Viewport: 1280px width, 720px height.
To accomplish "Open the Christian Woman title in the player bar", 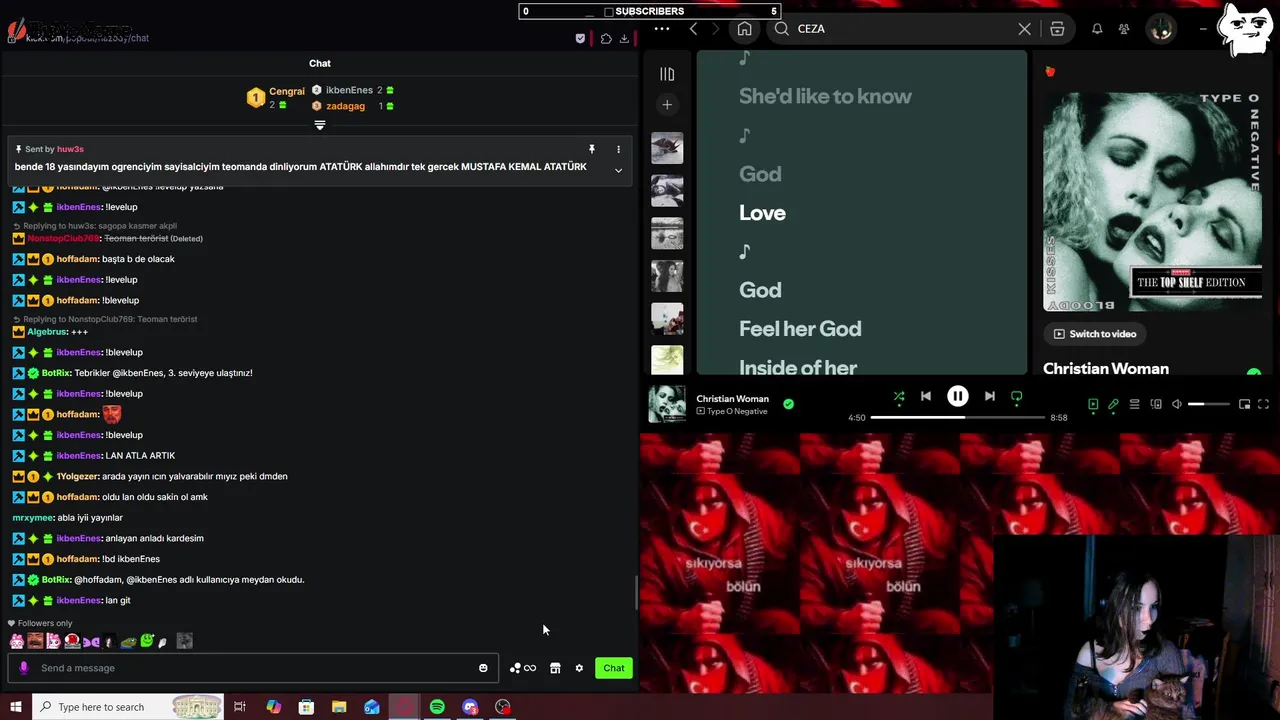I will point(732,398).
